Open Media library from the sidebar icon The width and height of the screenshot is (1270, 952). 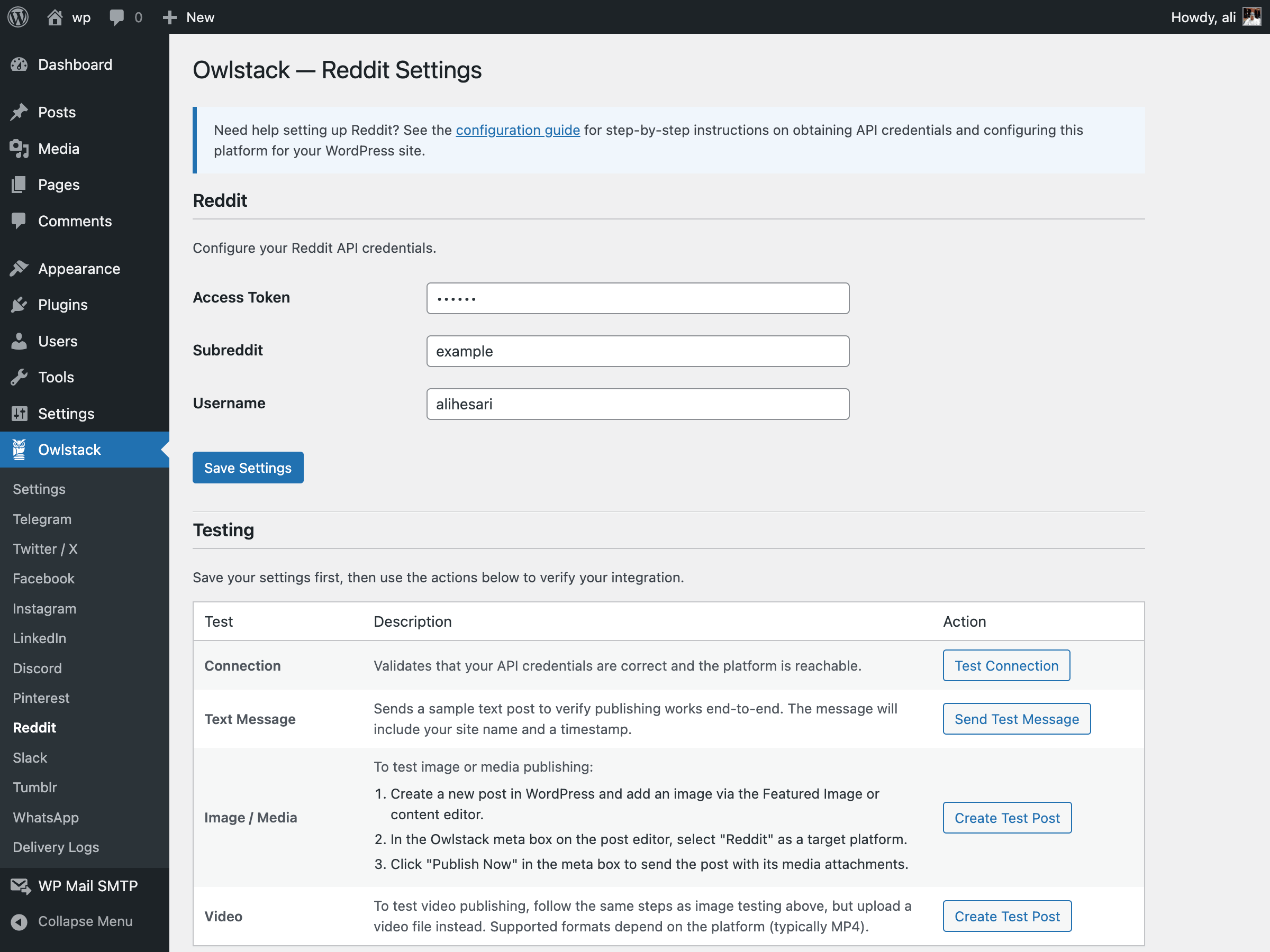pyautogui.click(x=20, y=148)
